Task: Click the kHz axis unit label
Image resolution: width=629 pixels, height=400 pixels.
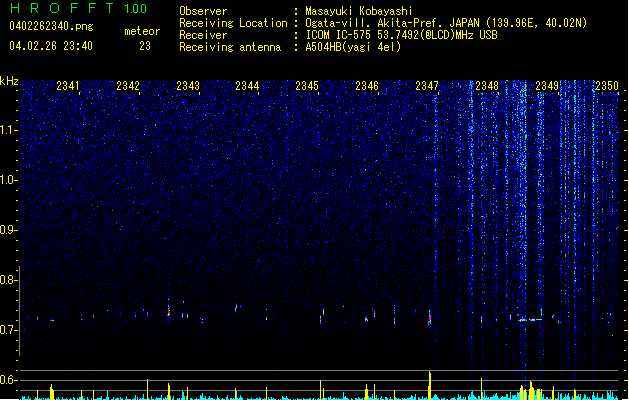Action: (9, 81)
